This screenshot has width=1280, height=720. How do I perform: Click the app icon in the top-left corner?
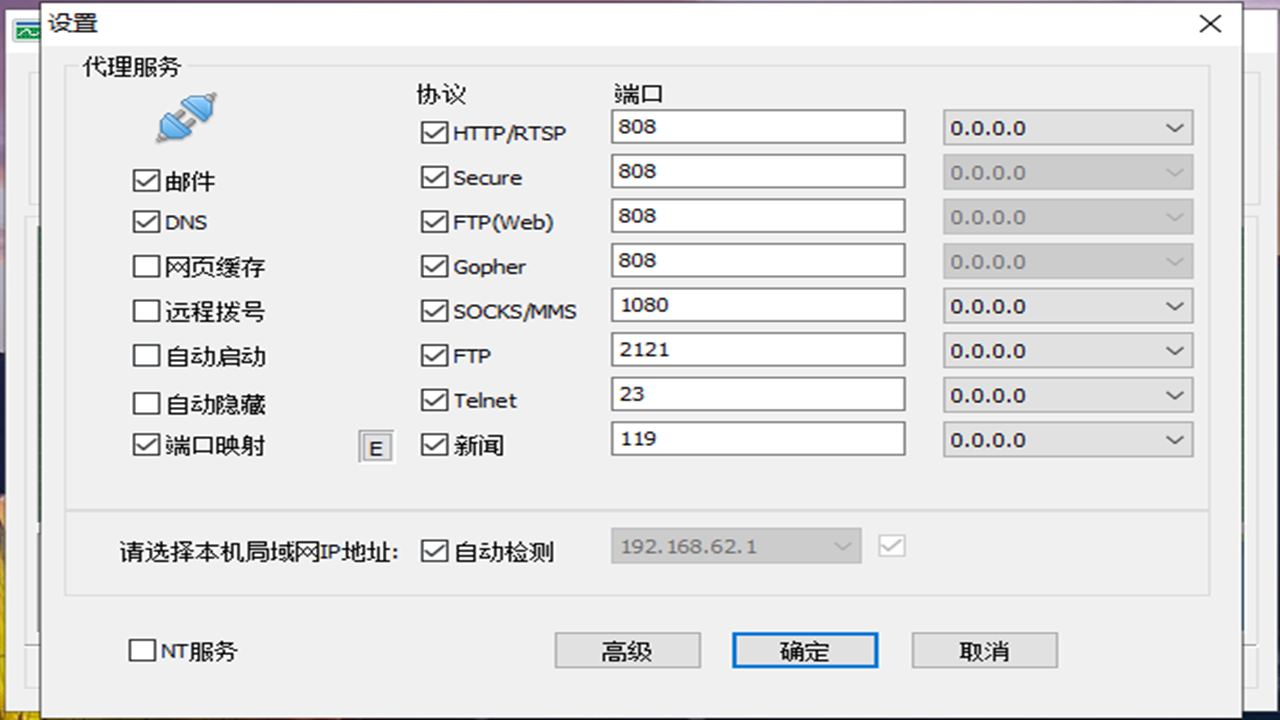(x=22, y=29)
